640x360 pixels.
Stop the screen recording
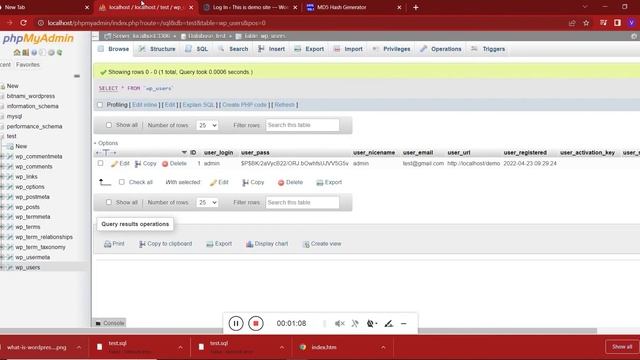[256, 323]
